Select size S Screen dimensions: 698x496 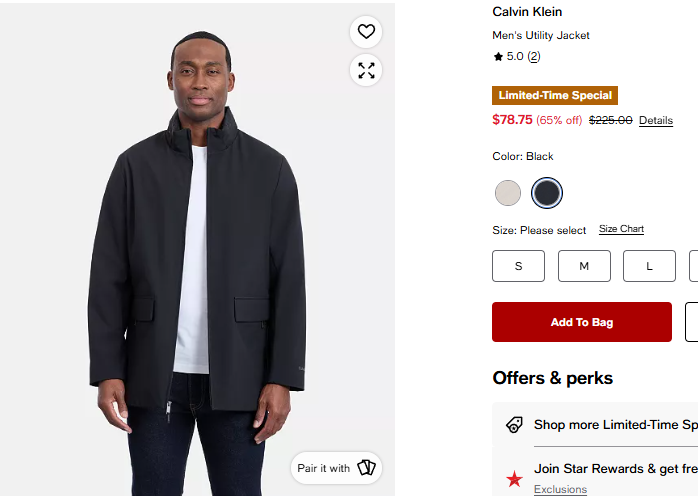click(x=518, y=266)
